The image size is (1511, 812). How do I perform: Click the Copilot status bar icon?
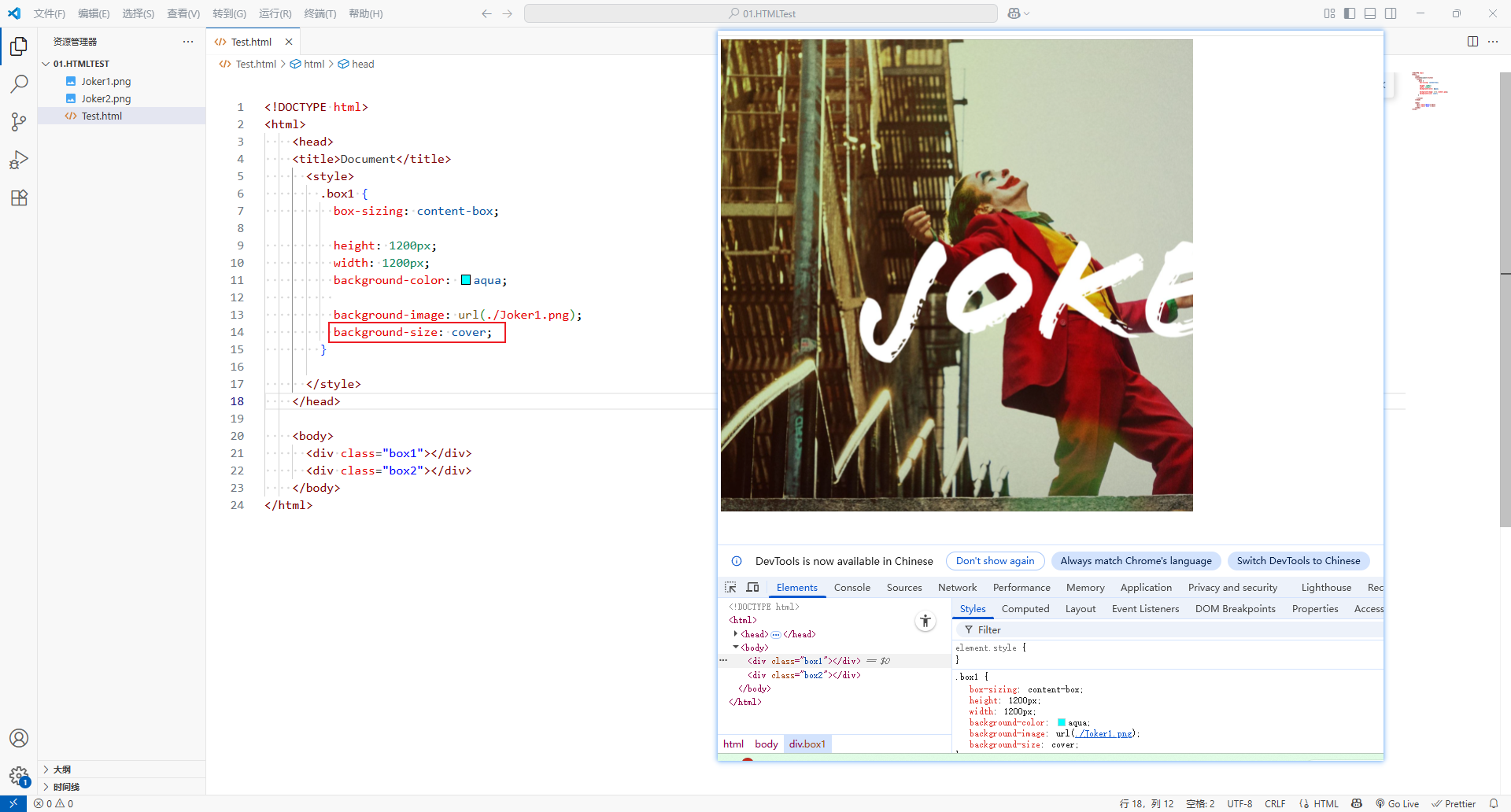point(1357,803)
